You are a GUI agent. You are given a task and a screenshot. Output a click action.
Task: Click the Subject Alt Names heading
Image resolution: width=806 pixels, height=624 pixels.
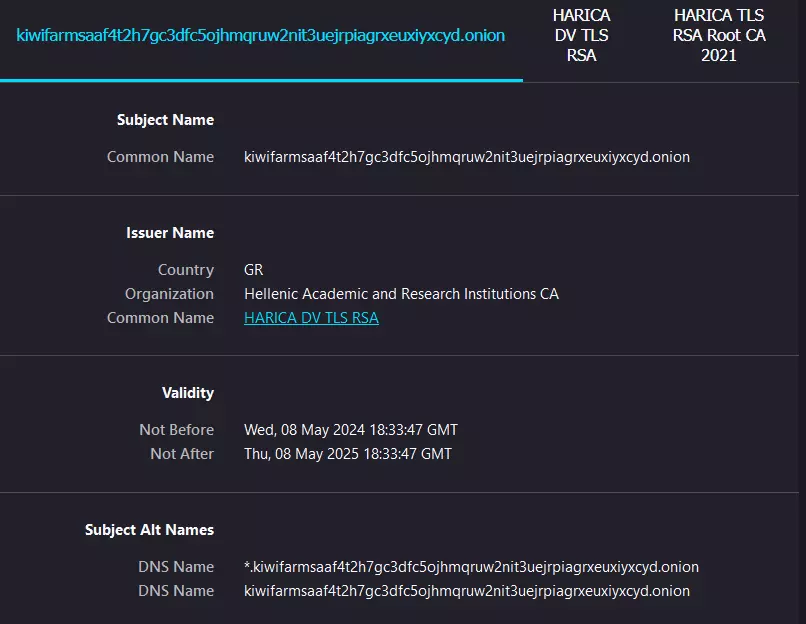pyautogui.click(x=150, y=529)
